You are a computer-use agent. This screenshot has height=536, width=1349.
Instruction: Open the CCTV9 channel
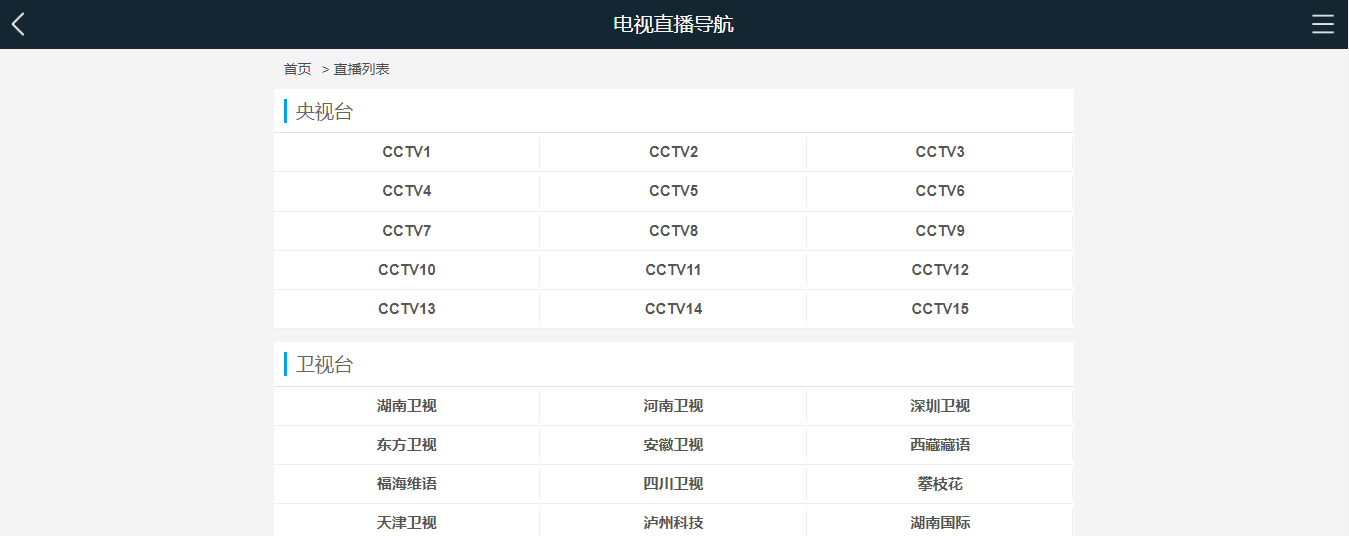coord(940,231)
